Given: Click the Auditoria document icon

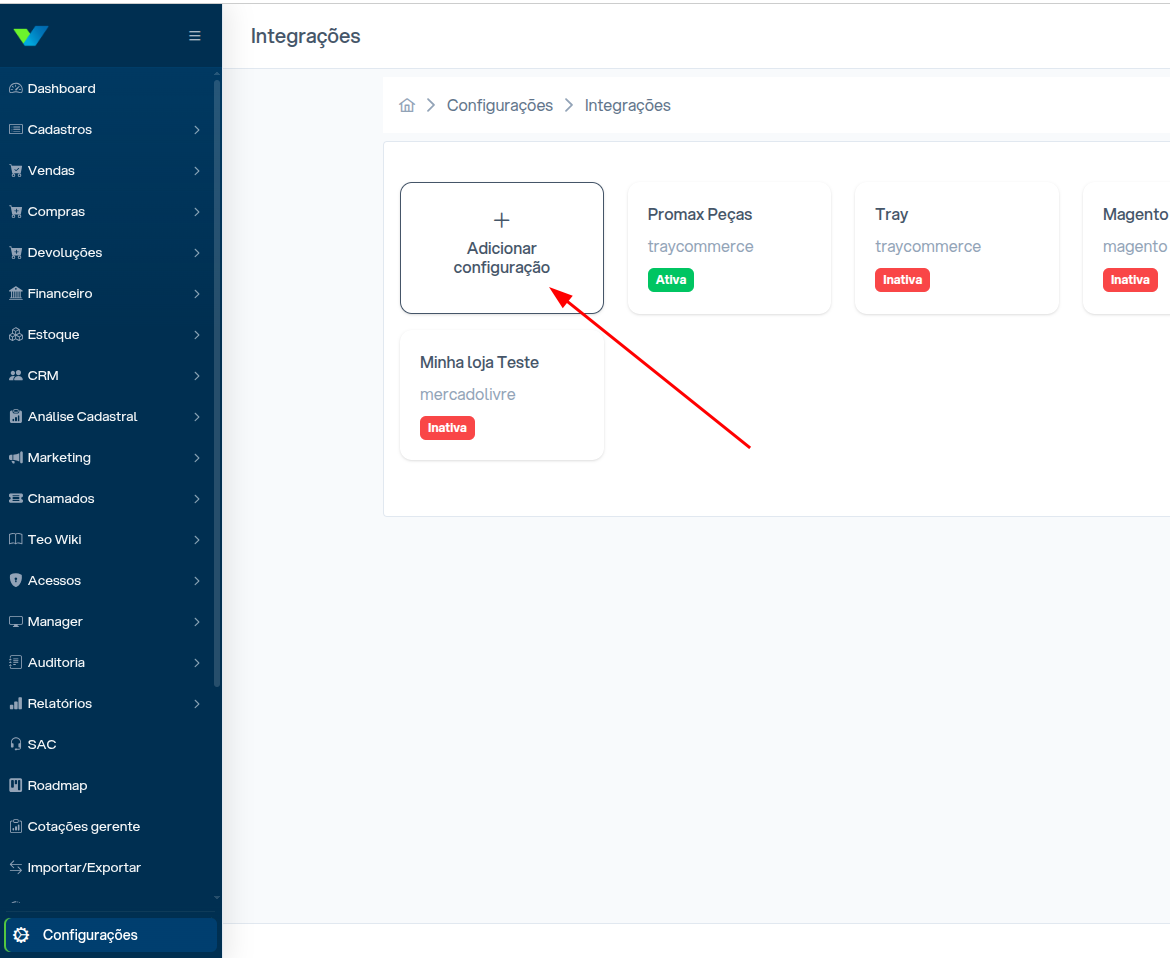Looking at the screenshot, I should point(16,663).
